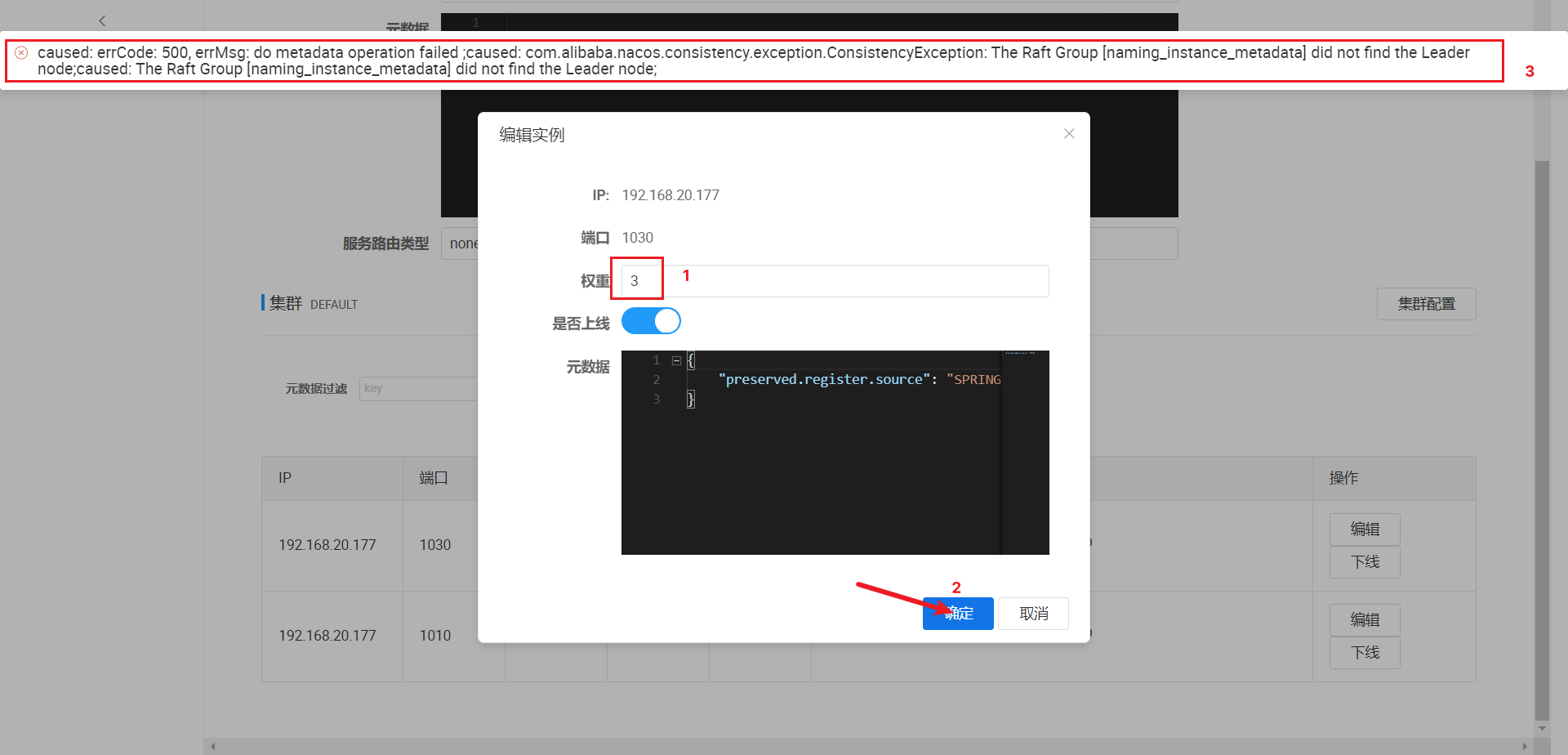Toggle the 是否上线 online switch
Viewport: 1568px width, 755px height.
coord(651,321)
